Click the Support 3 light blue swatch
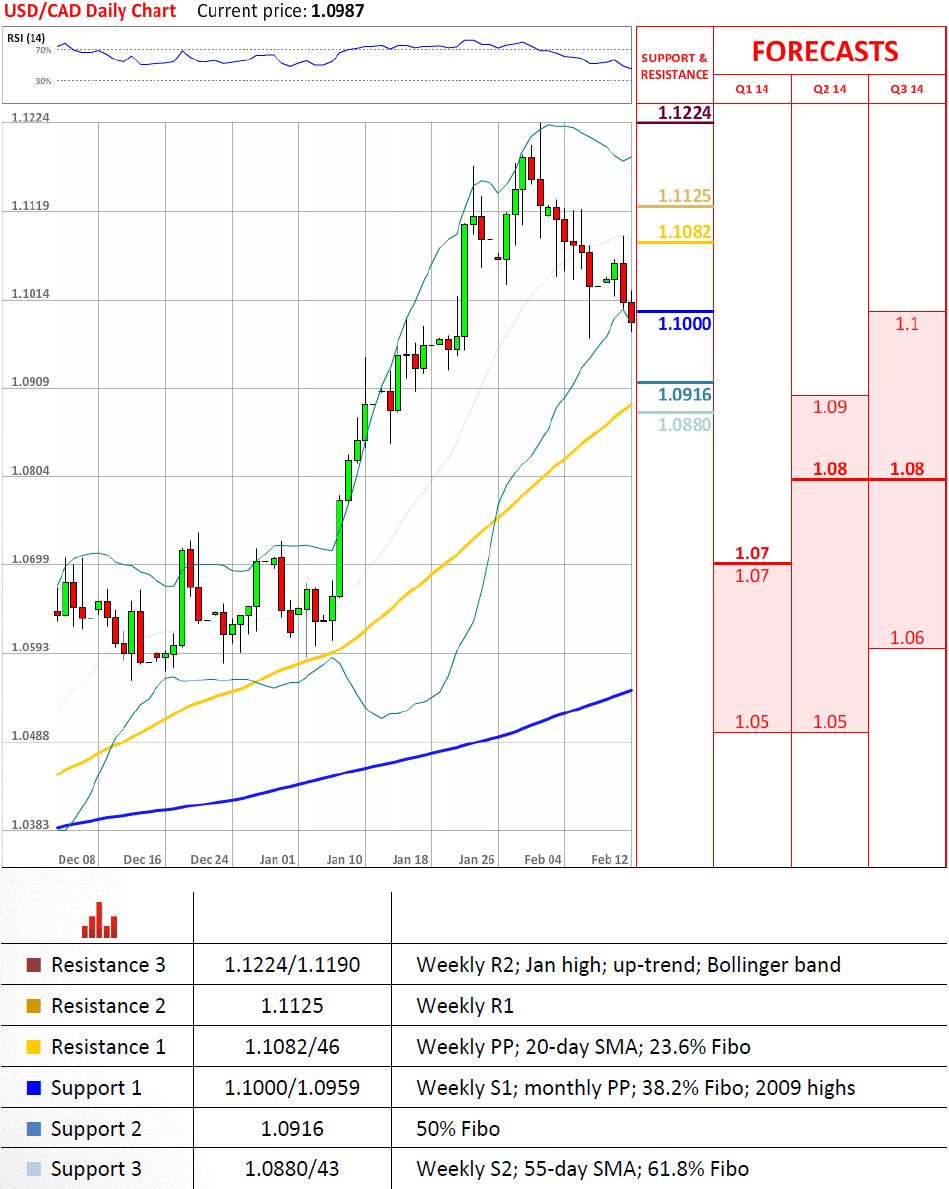Image resolution: width=949 pixels, height=1189 pixels. click(34, 1169)
